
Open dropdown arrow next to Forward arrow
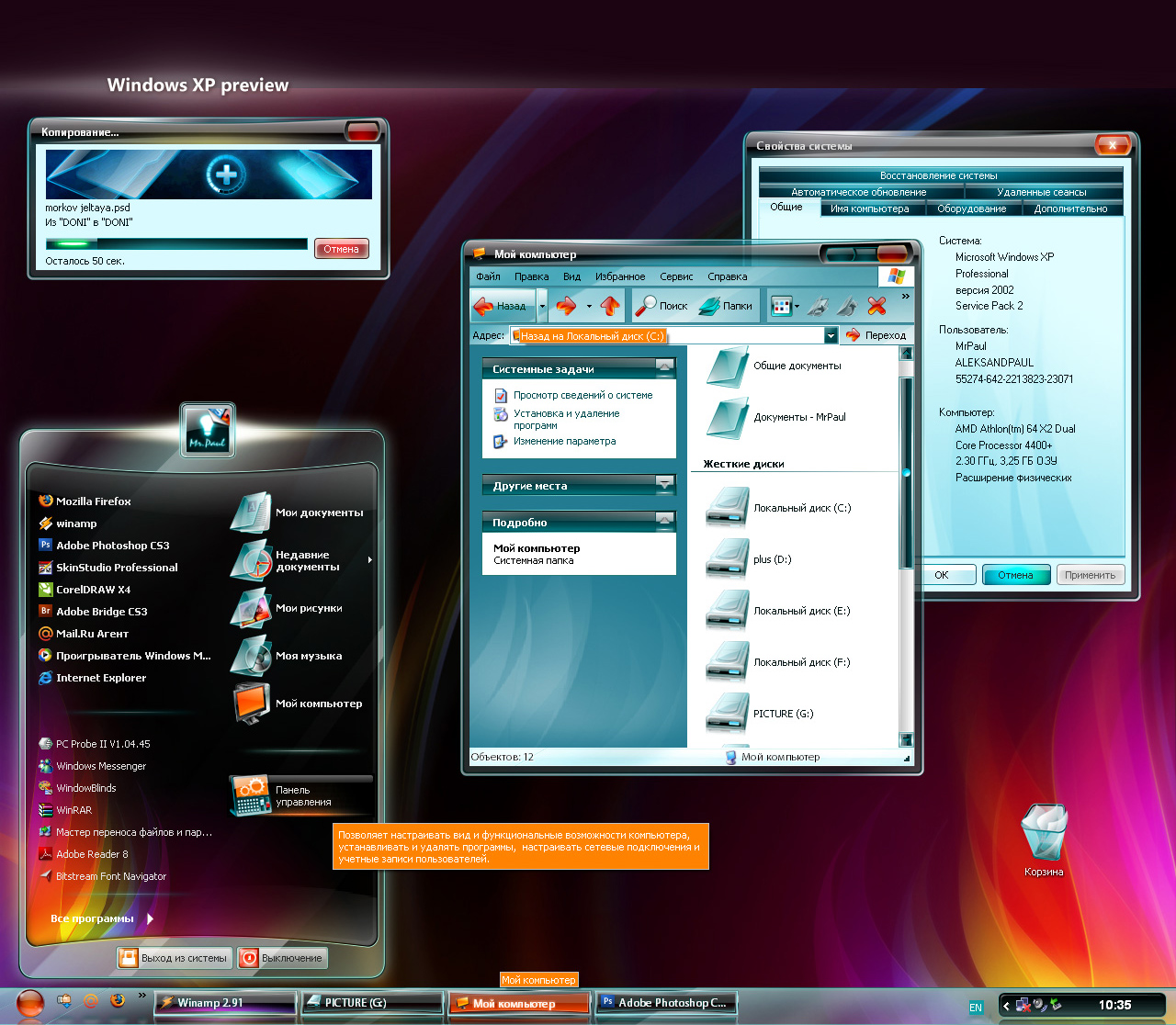click(x=589, y=306)
